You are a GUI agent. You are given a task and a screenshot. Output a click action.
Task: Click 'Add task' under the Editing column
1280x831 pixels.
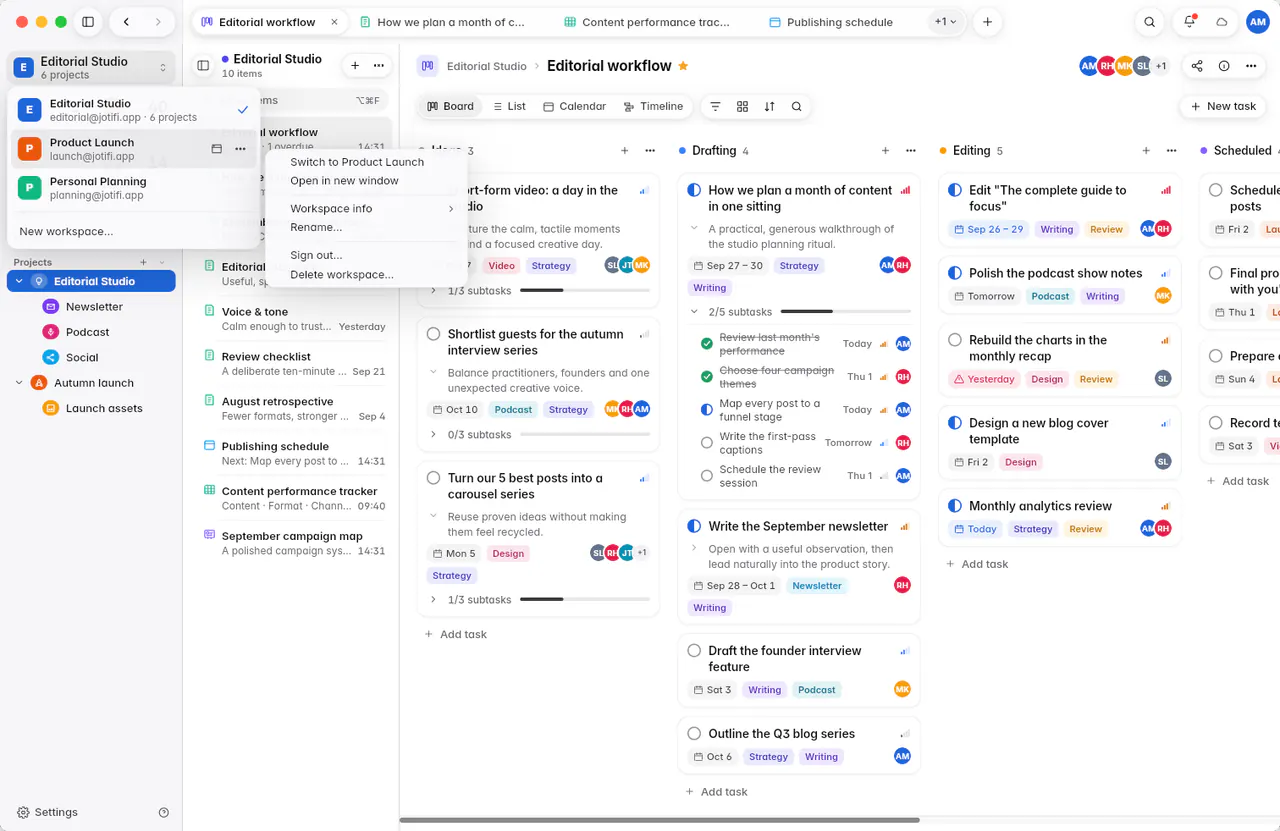[x=977, y=564]
